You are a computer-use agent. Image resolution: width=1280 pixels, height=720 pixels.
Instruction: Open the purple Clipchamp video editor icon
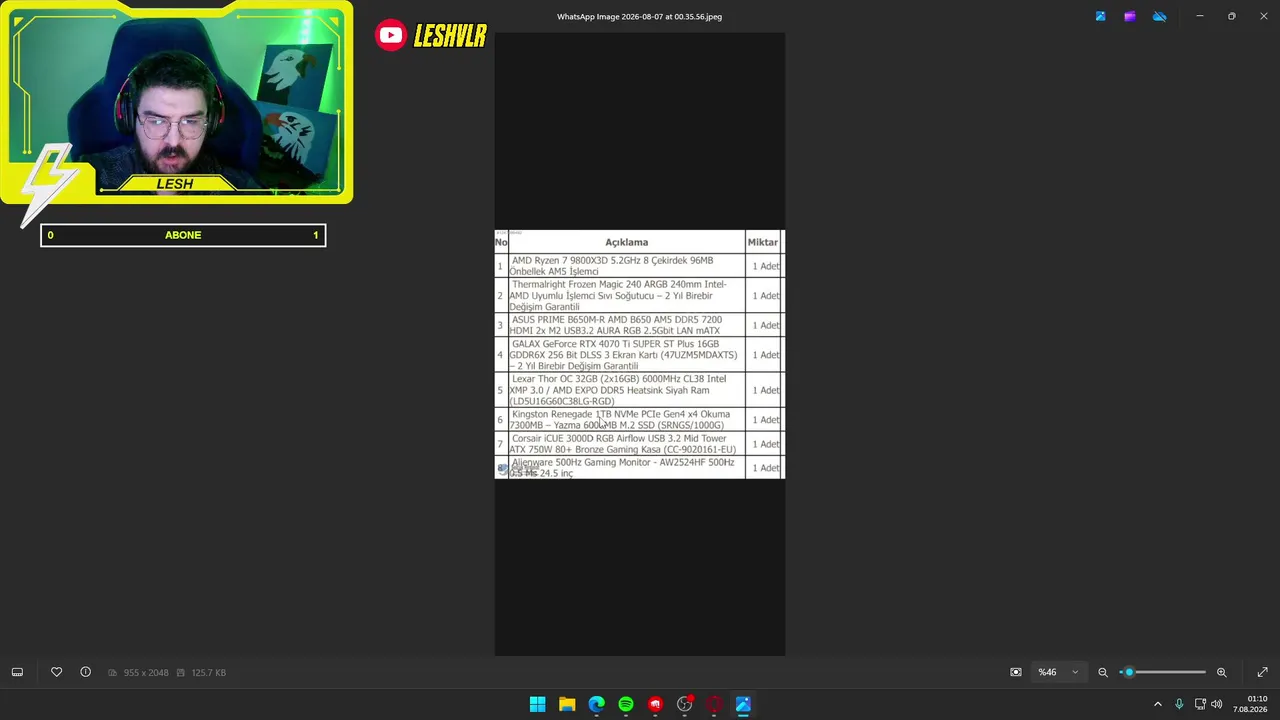pyautogui.click(x=1130, y=16)
